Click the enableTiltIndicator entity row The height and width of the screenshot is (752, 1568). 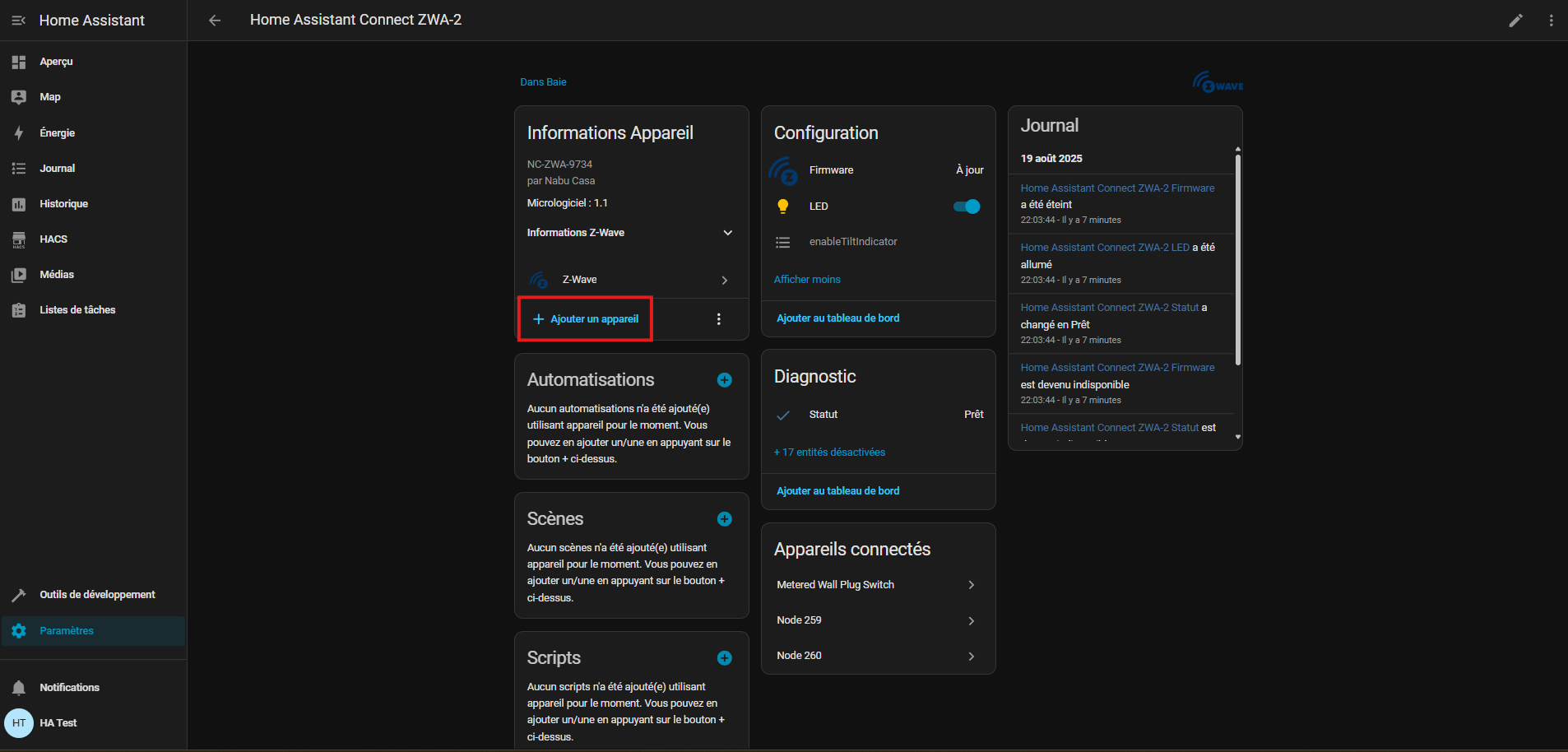[x=878, y=242]
